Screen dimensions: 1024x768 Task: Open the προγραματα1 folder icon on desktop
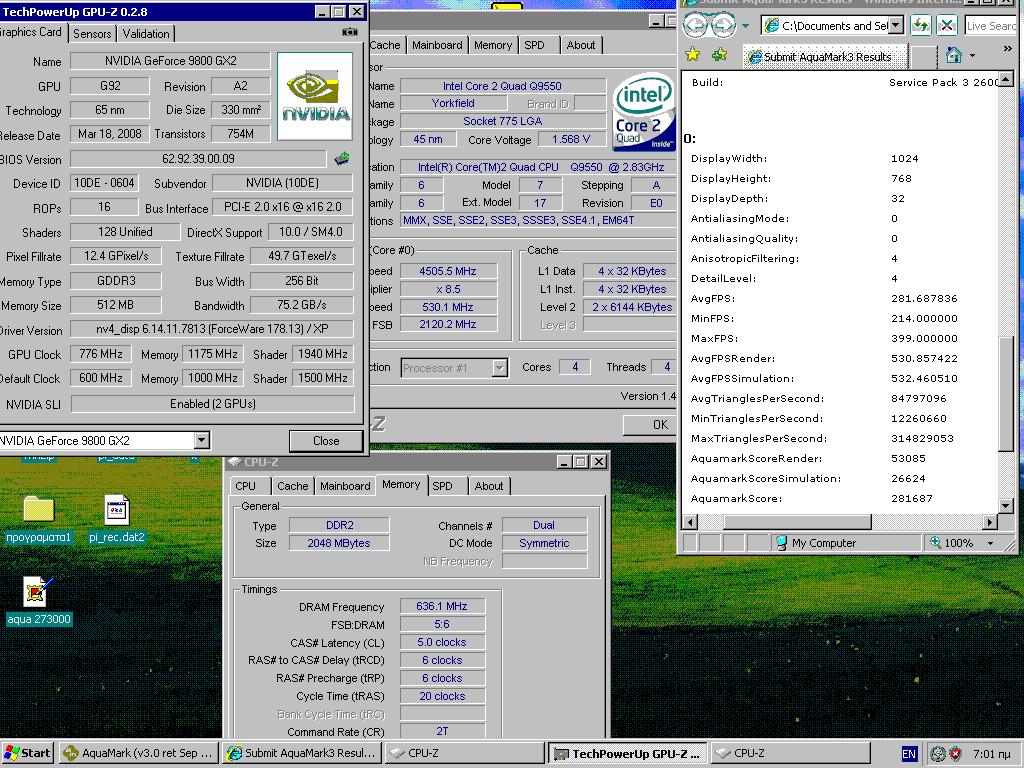tap(39, 509)
